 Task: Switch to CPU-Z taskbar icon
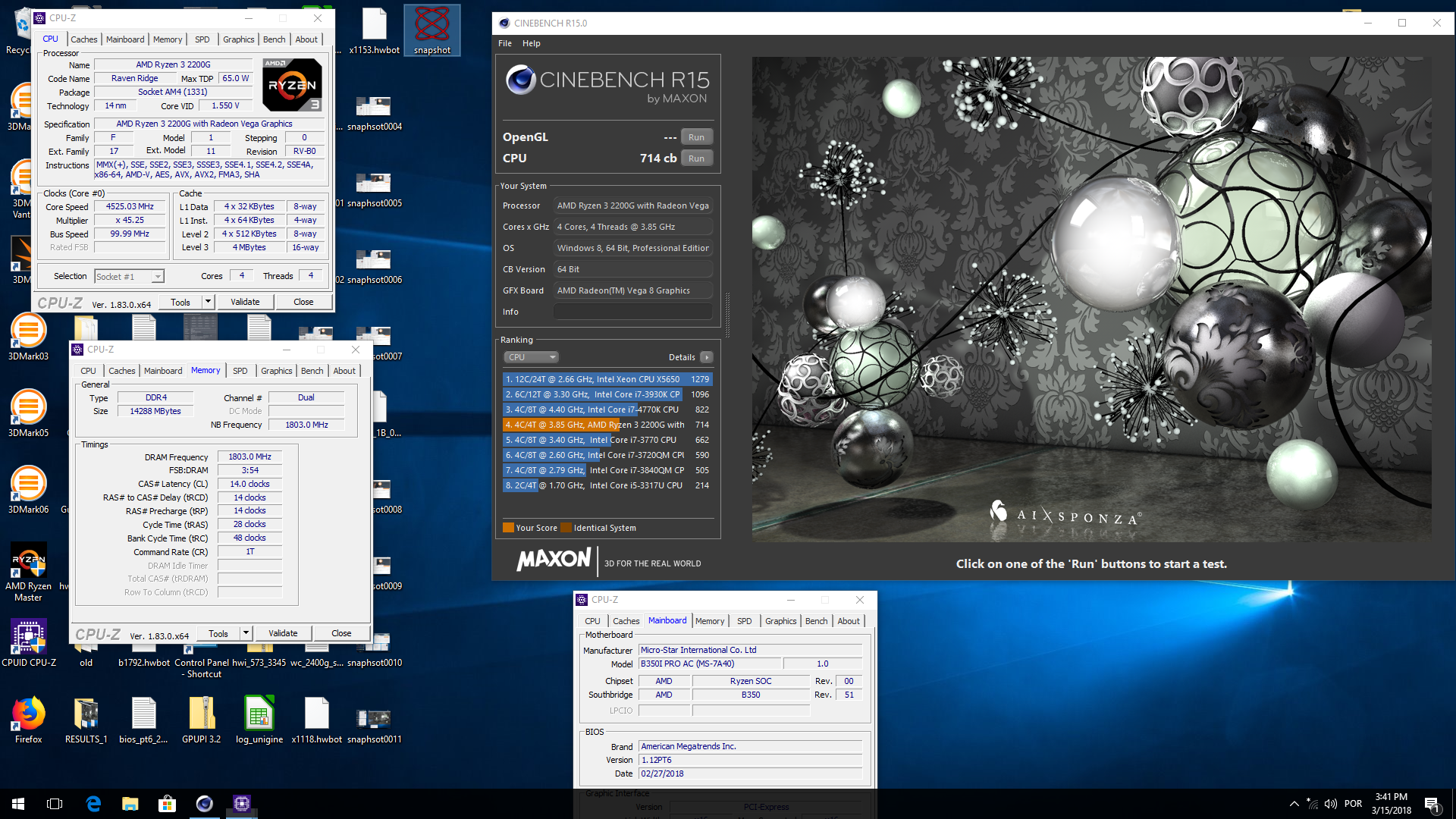(241, 804)
